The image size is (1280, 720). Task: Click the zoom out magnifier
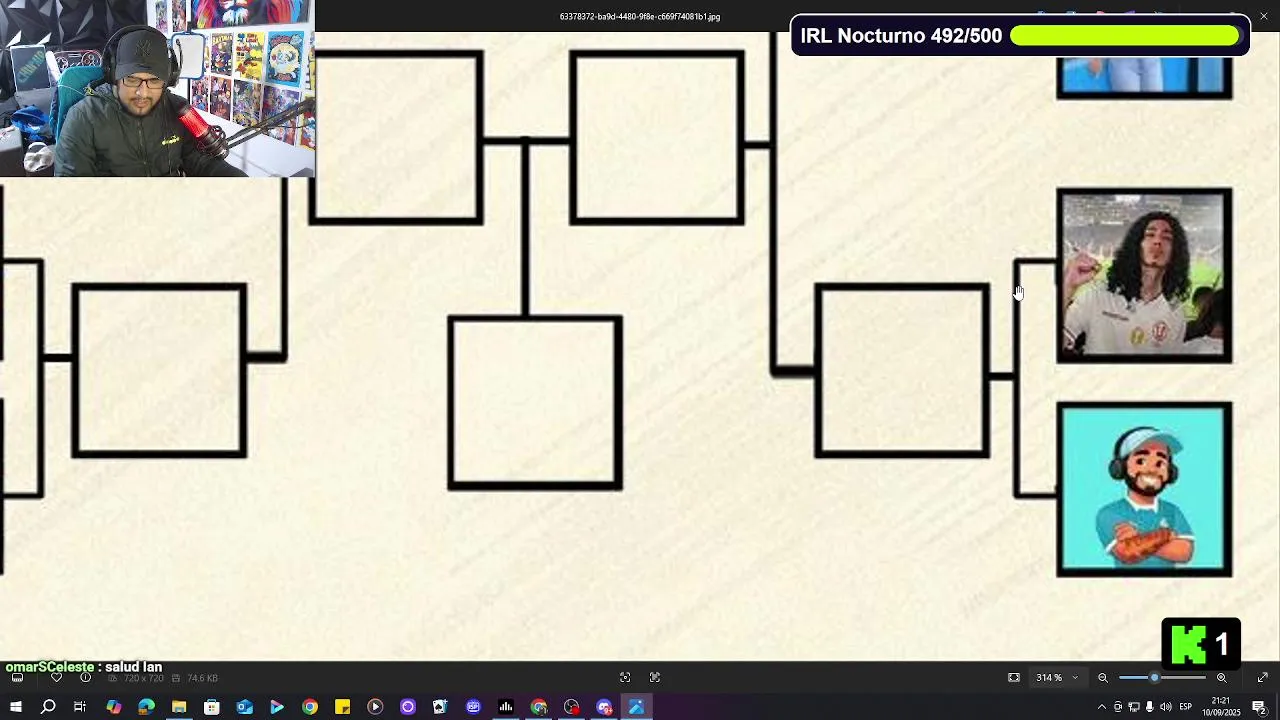[x=1103, y=678]
